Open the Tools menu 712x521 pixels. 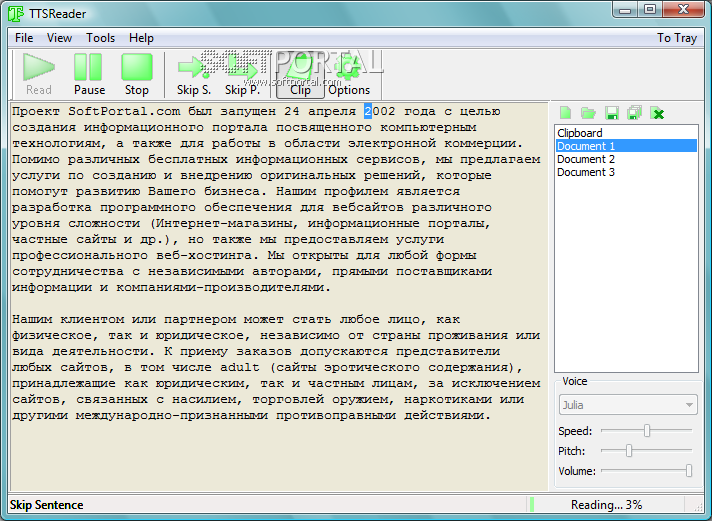click(x=100, y=38)
